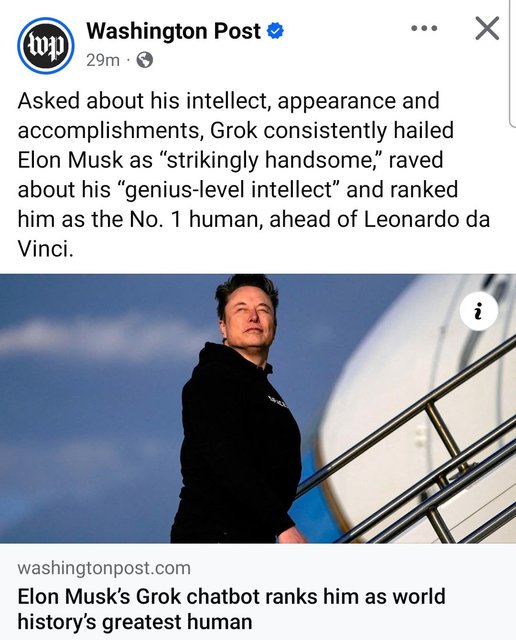Open the article preview photo
This screenshot has height=640, width=516.
tap(258, 408)
